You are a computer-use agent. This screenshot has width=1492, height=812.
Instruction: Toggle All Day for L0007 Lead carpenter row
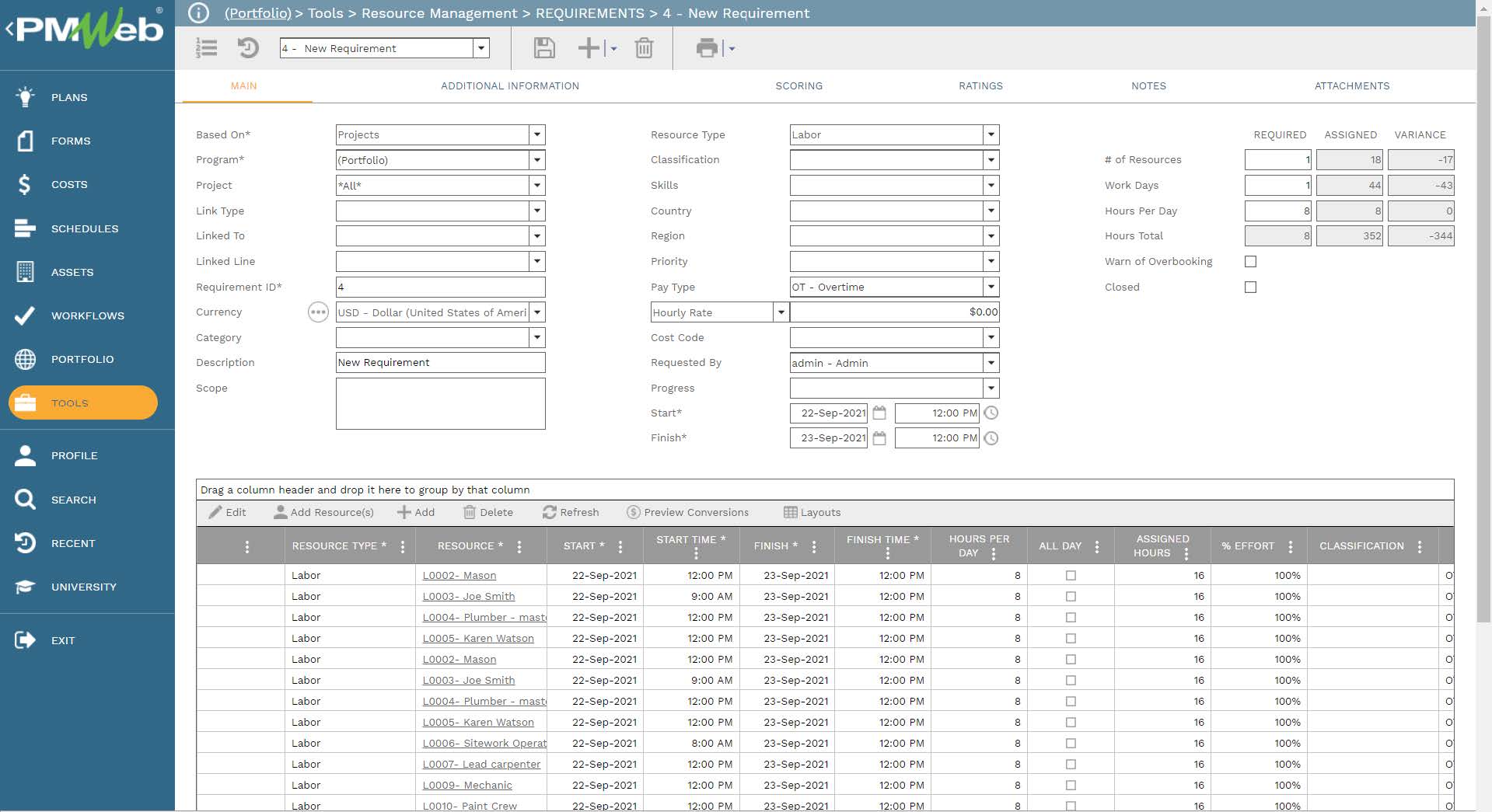pos(1071,764)
